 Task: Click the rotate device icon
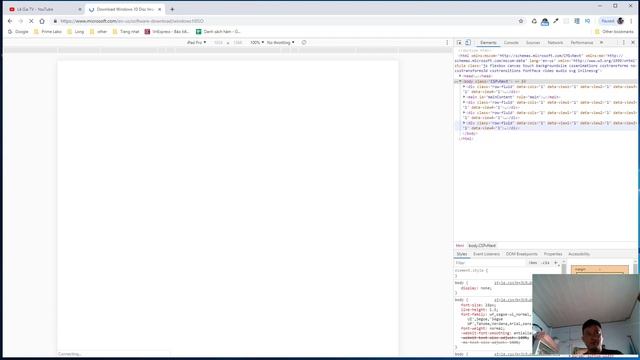[x=304, y=42]
